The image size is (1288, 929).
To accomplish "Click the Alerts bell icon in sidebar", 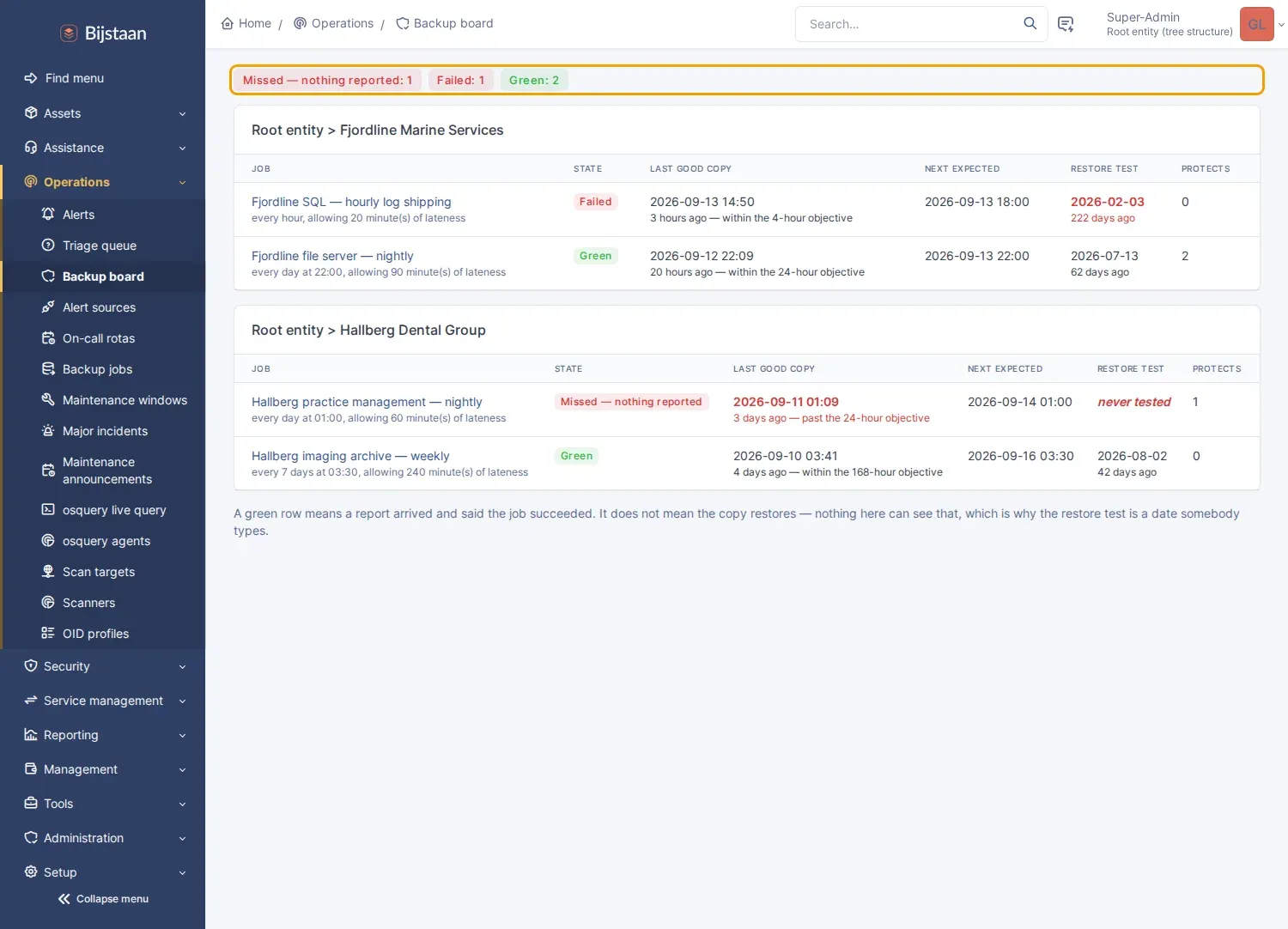I will [48, 214].
